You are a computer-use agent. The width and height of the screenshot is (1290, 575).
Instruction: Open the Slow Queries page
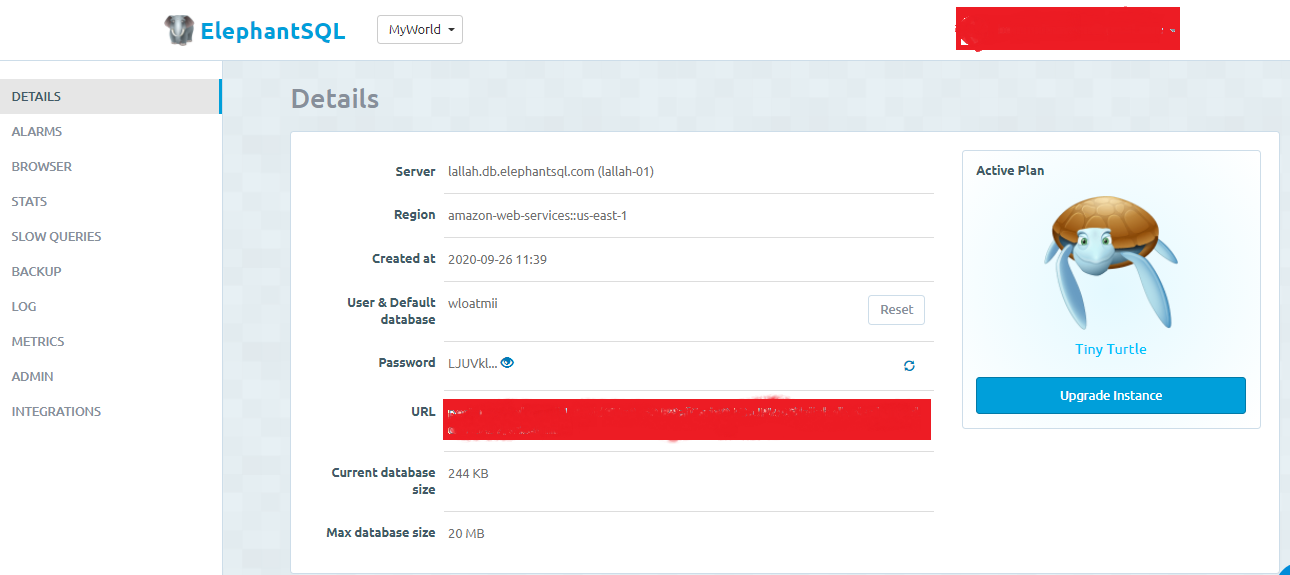110,237
